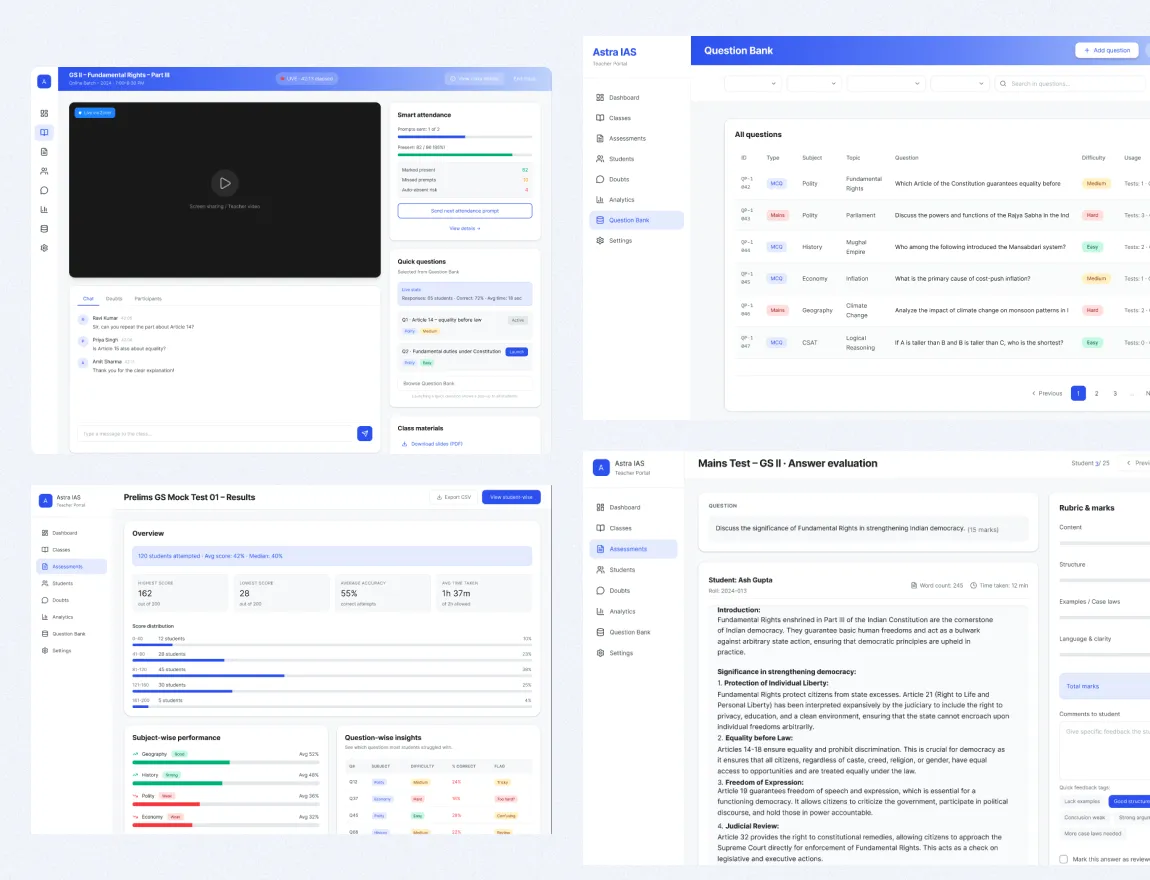
Task: Click Analytics icon in Results page sidebar
Action: click(45, 617)
